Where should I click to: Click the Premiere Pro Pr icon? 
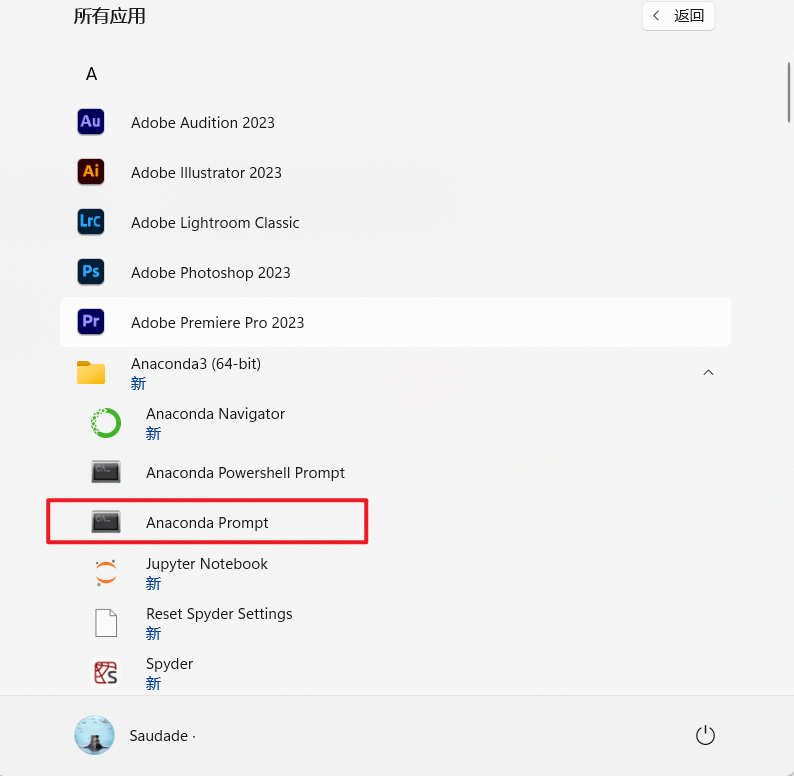coord(91,322)
